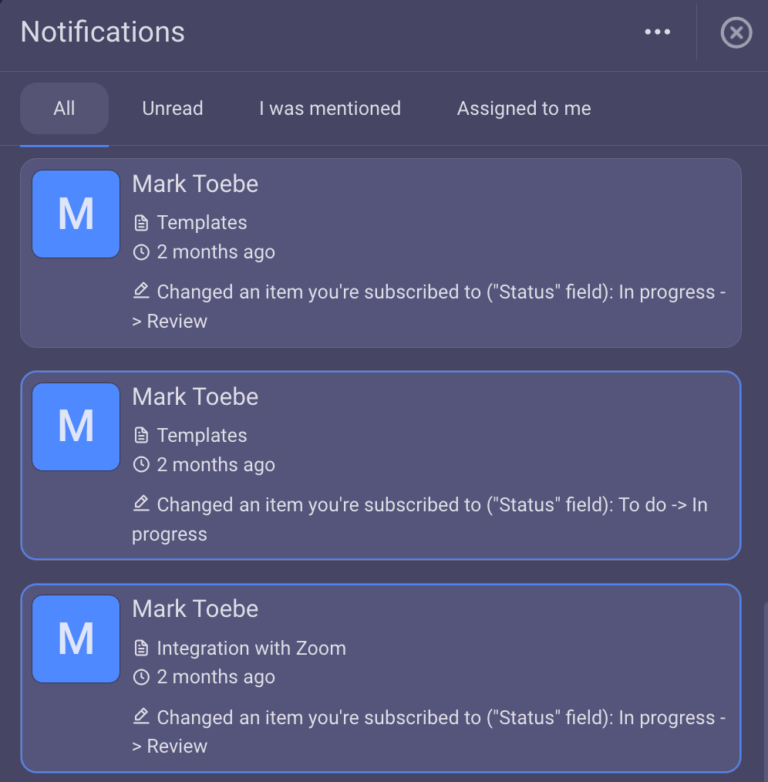Click the document icon in first notification
768x782 pixels.
click(141, 223)
